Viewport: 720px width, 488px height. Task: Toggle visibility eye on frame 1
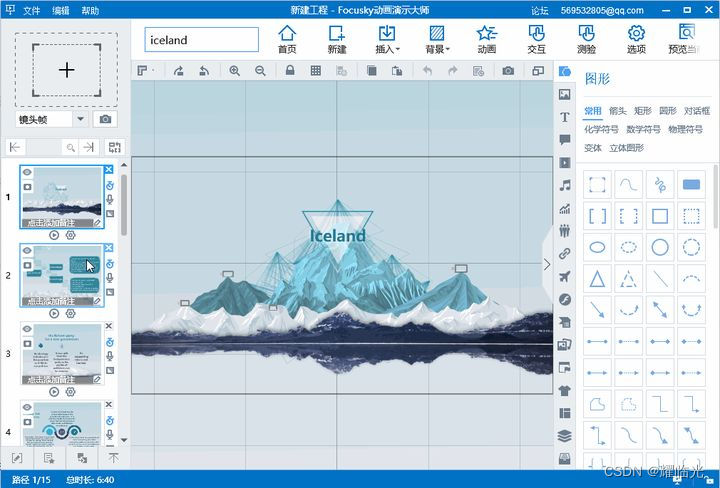(x=27, y=172)
